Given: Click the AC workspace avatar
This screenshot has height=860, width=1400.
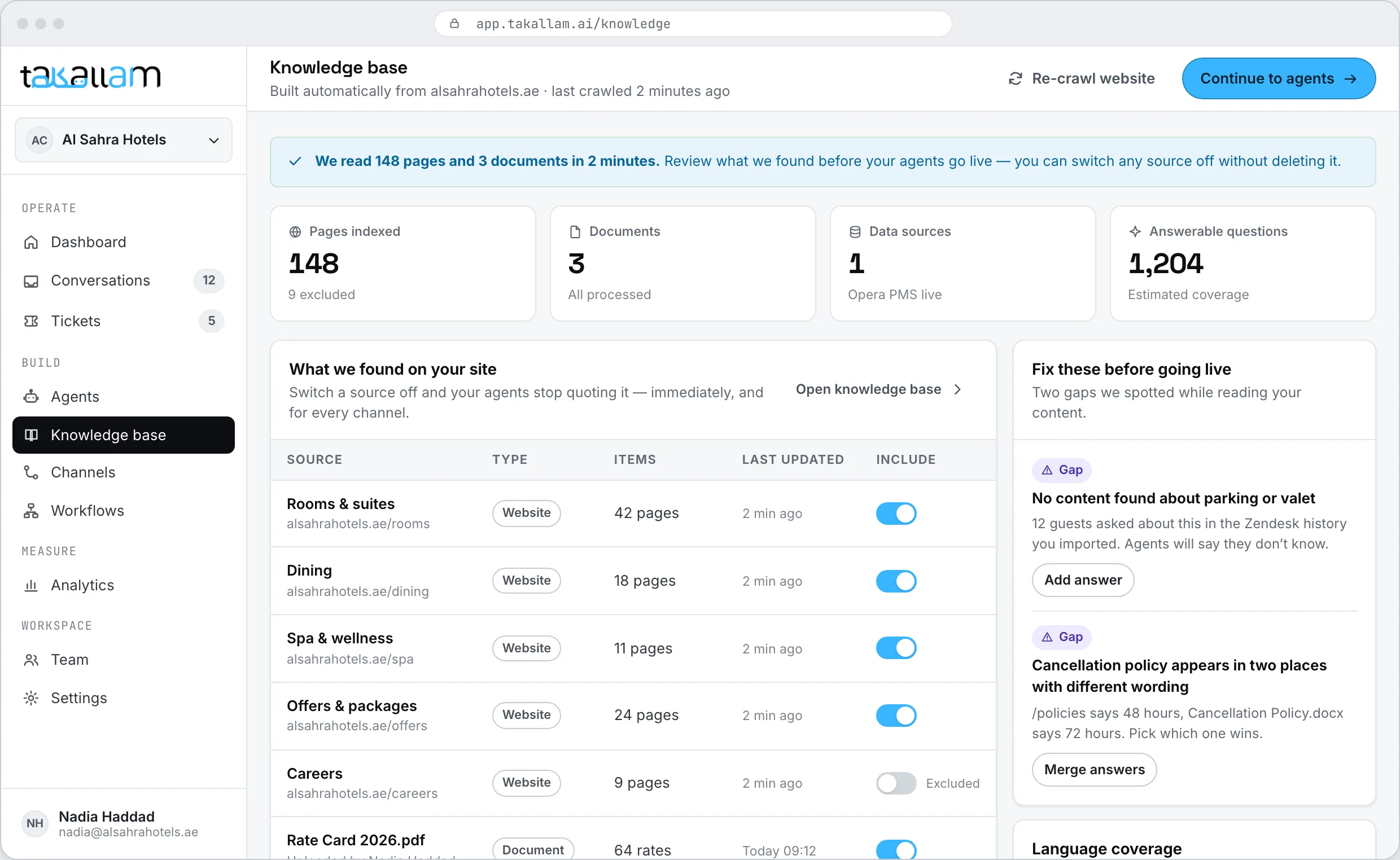Looking at the screenshot, I should [x=40, y=140].
